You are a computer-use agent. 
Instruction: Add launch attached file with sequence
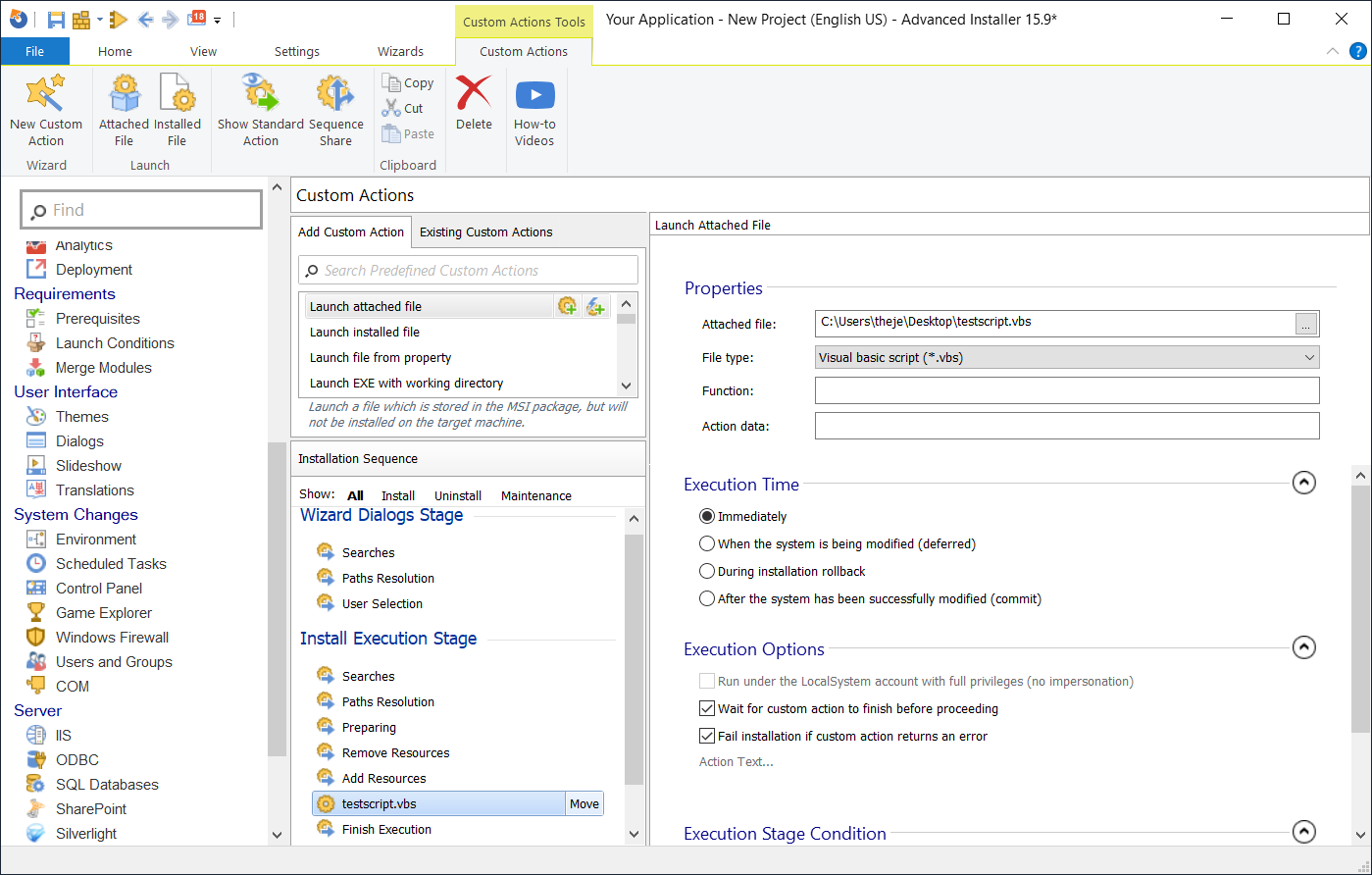(568, 306)
